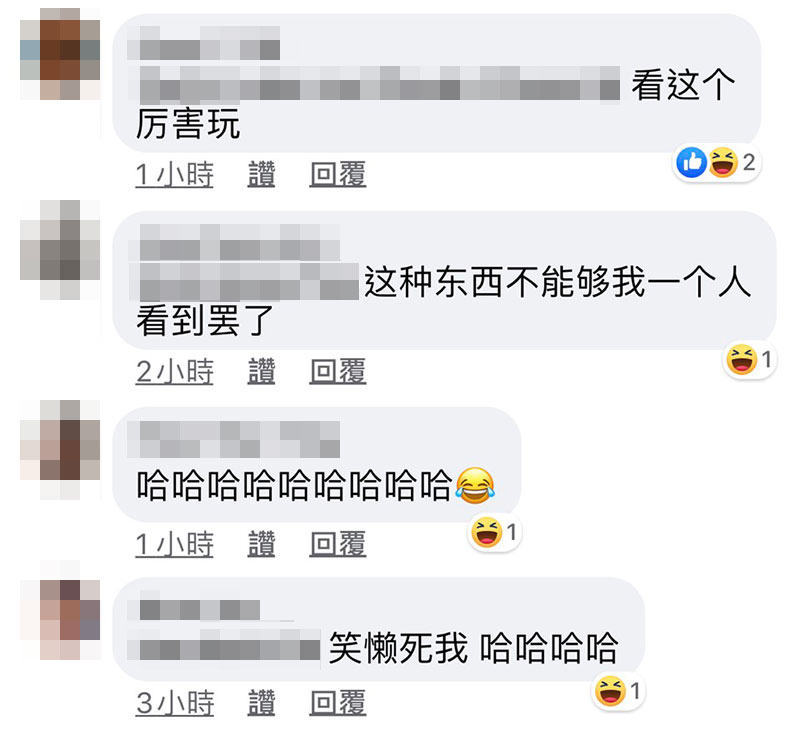Like the 哈哈哈哈 comment
This screenshot has width=800, height=730.
(261, 544)
